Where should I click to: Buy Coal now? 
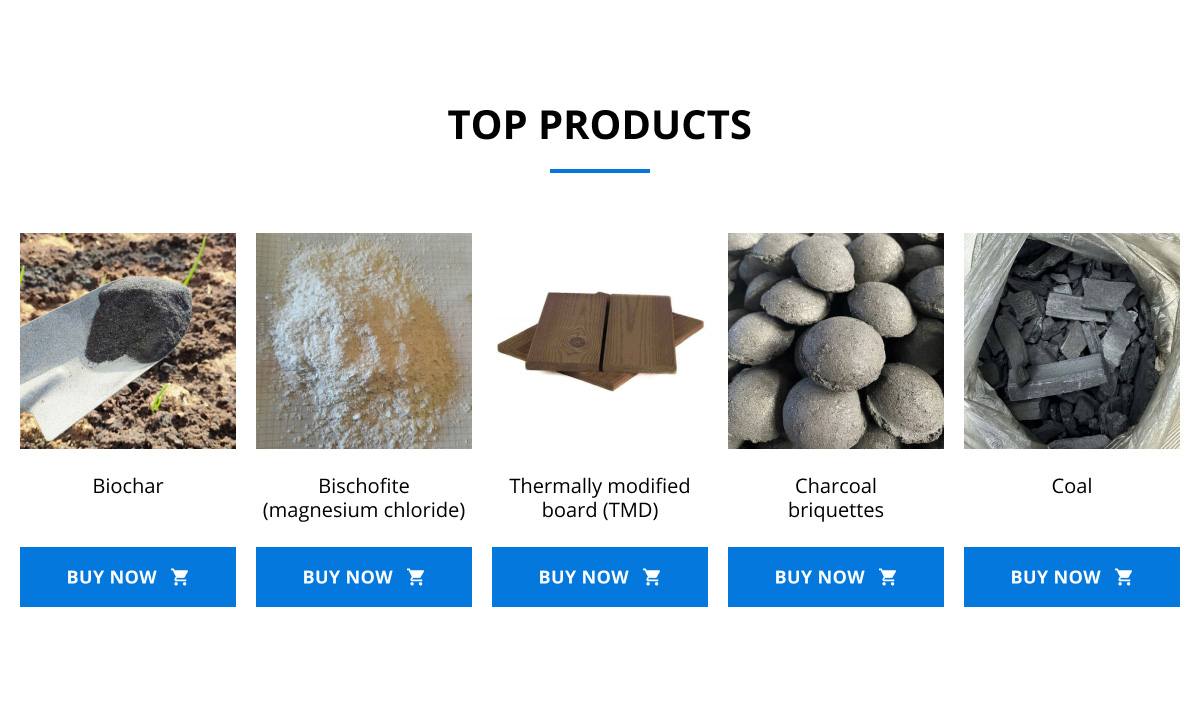(x=1072, y=577)
